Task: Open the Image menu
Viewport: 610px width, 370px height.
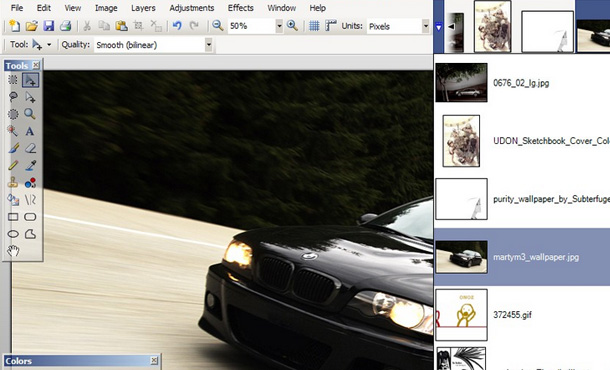Action: coord(106,8)
